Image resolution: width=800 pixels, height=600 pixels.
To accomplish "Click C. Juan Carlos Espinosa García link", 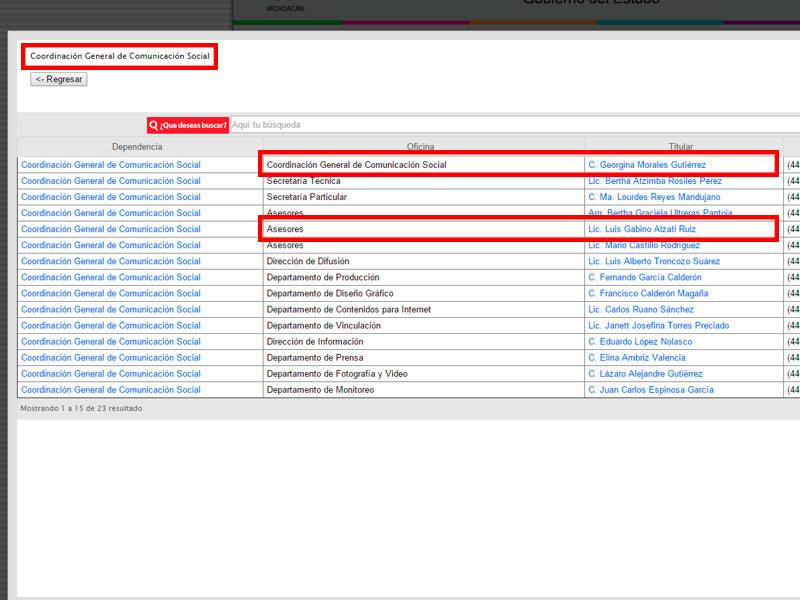I will pyautogui.click(x=651, y=389).
